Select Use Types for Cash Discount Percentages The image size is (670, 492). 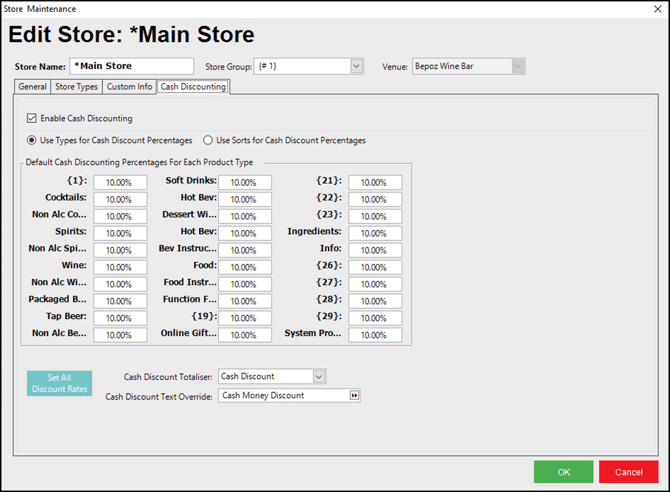(x=32, y=141)
